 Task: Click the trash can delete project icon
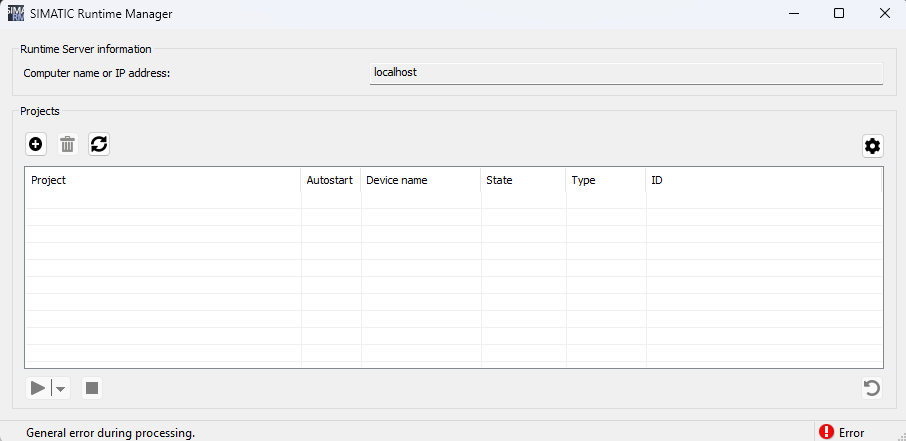67,145
